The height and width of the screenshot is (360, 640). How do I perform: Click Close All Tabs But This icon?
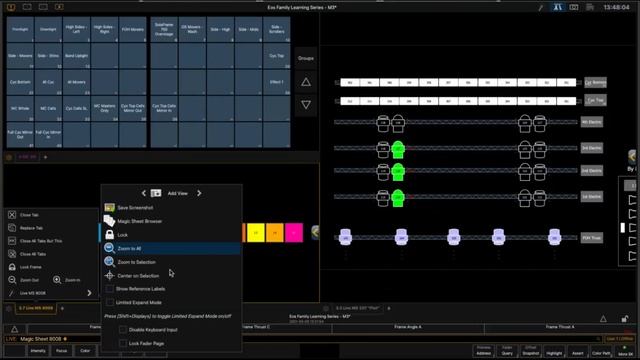click(x=12, y=241)
